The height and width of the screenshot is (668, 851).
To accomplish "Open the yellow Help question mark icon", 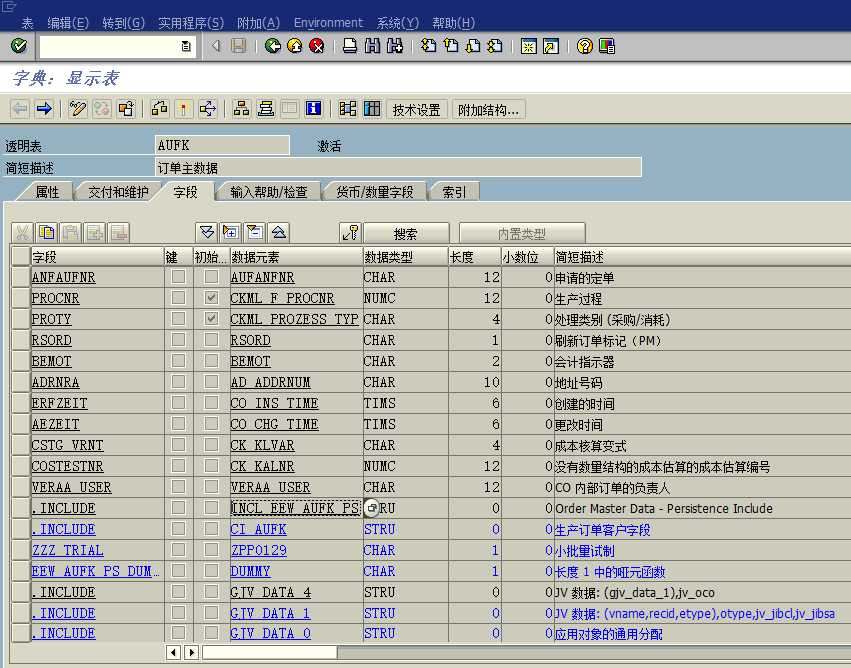I will click(x=585, y=46).
